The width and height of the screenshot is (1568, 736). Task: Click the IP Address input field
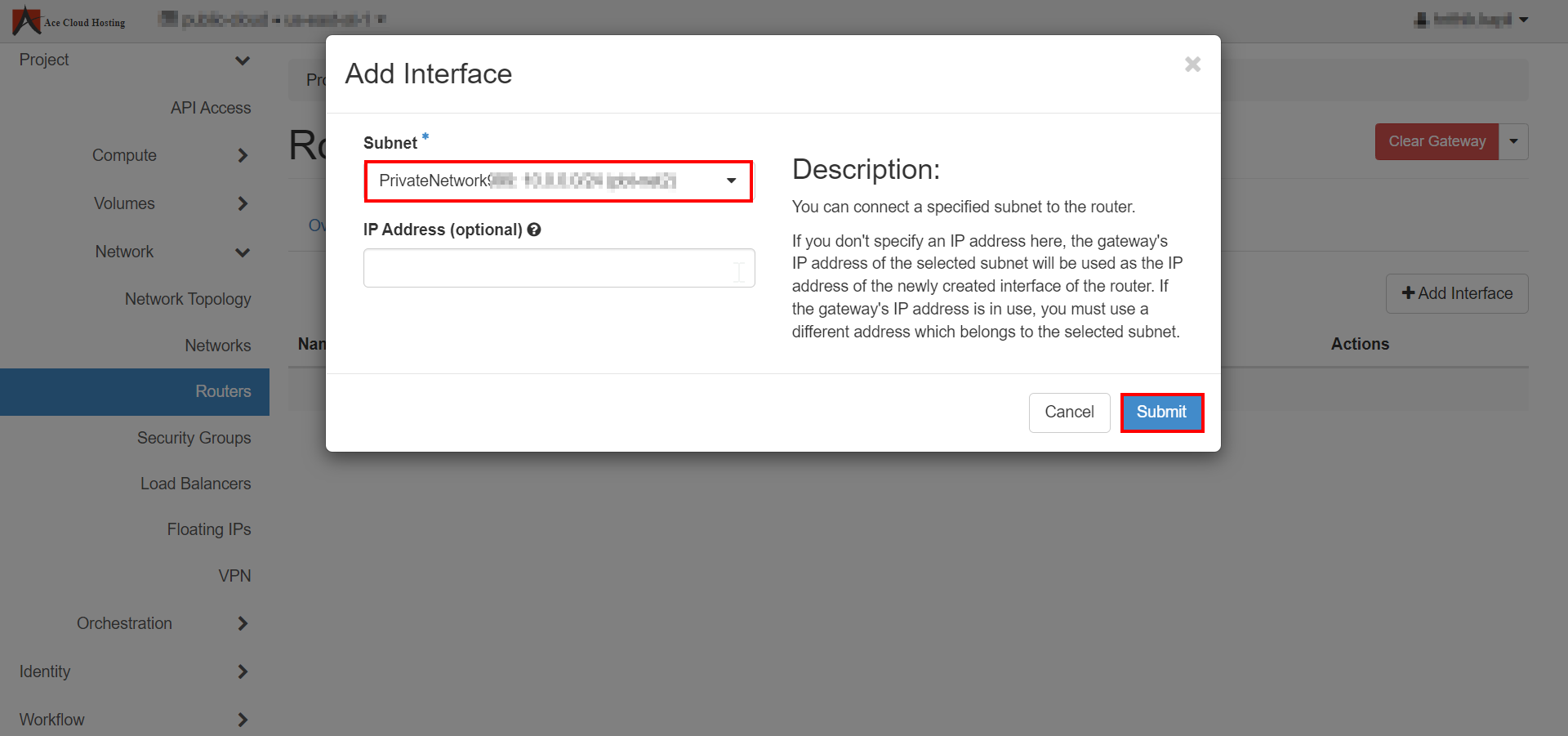(x=559, y=268)
